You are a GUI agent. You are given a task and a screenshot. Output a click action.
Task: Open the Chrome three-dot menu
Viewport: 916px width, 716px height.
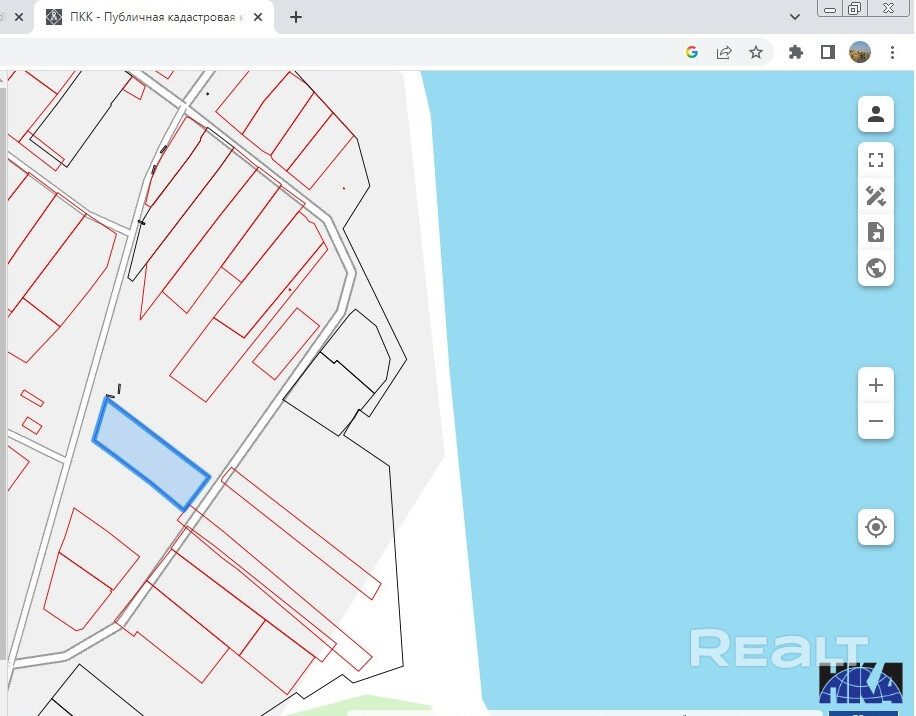(892, 53)
